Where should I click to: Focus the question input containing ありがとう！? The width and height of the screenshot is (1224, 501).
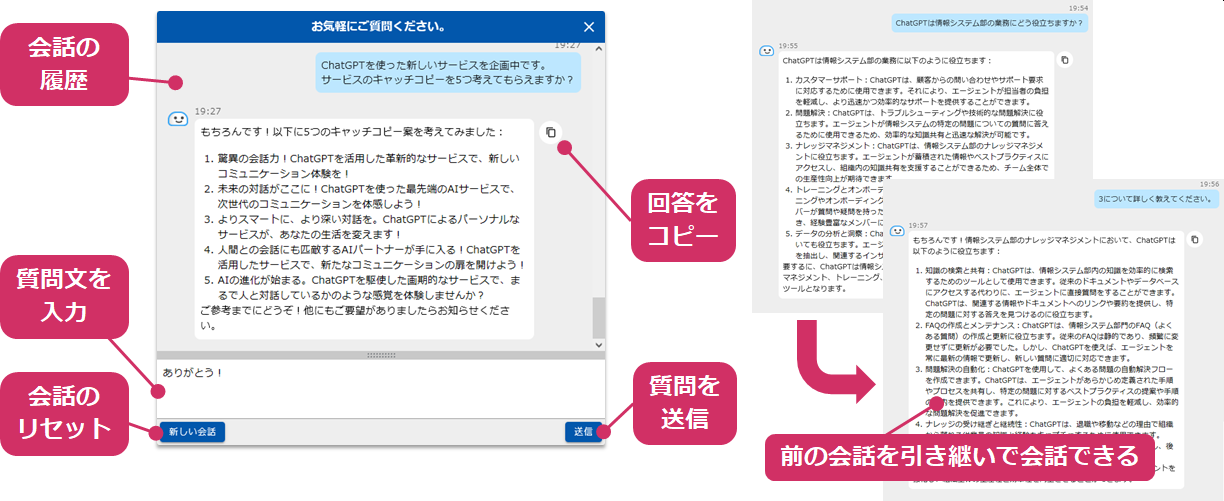click(x=381, y=388)
